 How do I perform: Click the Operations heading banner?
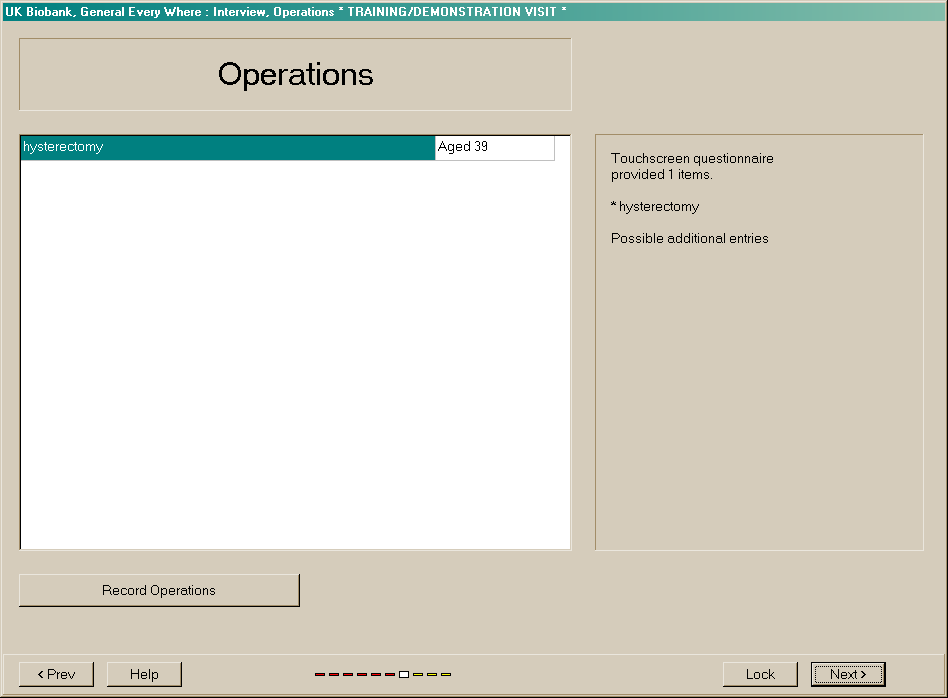[x=295, y=74]
